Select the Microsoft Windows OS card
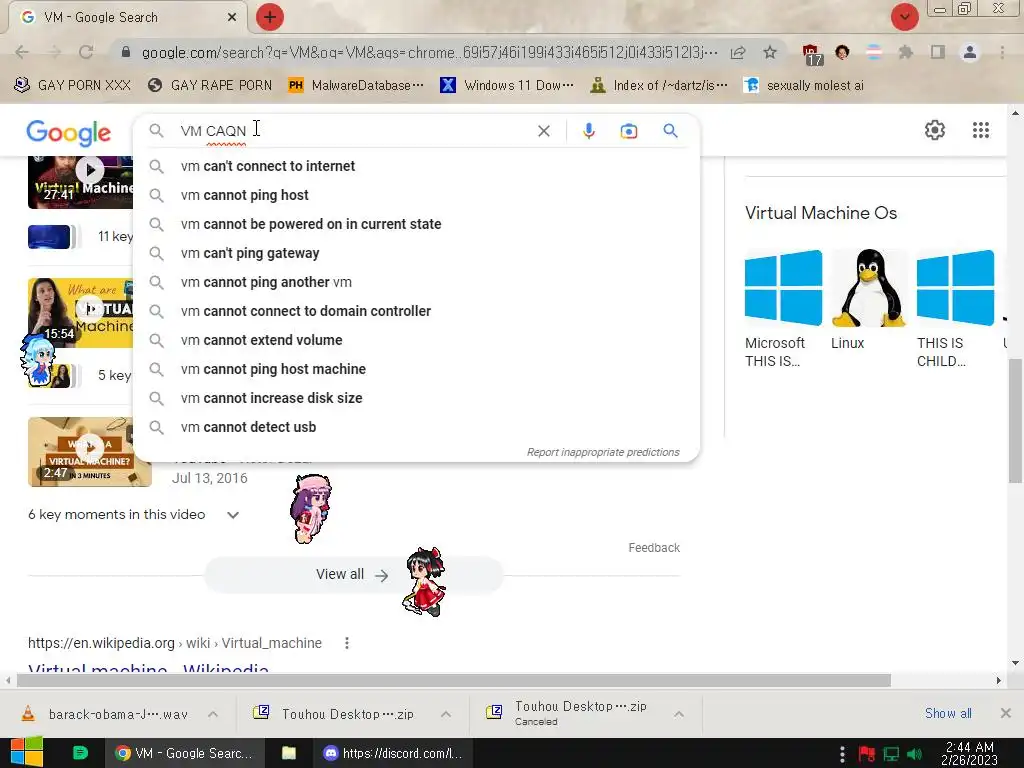The image size is (1024, 768). pos(783,309)
